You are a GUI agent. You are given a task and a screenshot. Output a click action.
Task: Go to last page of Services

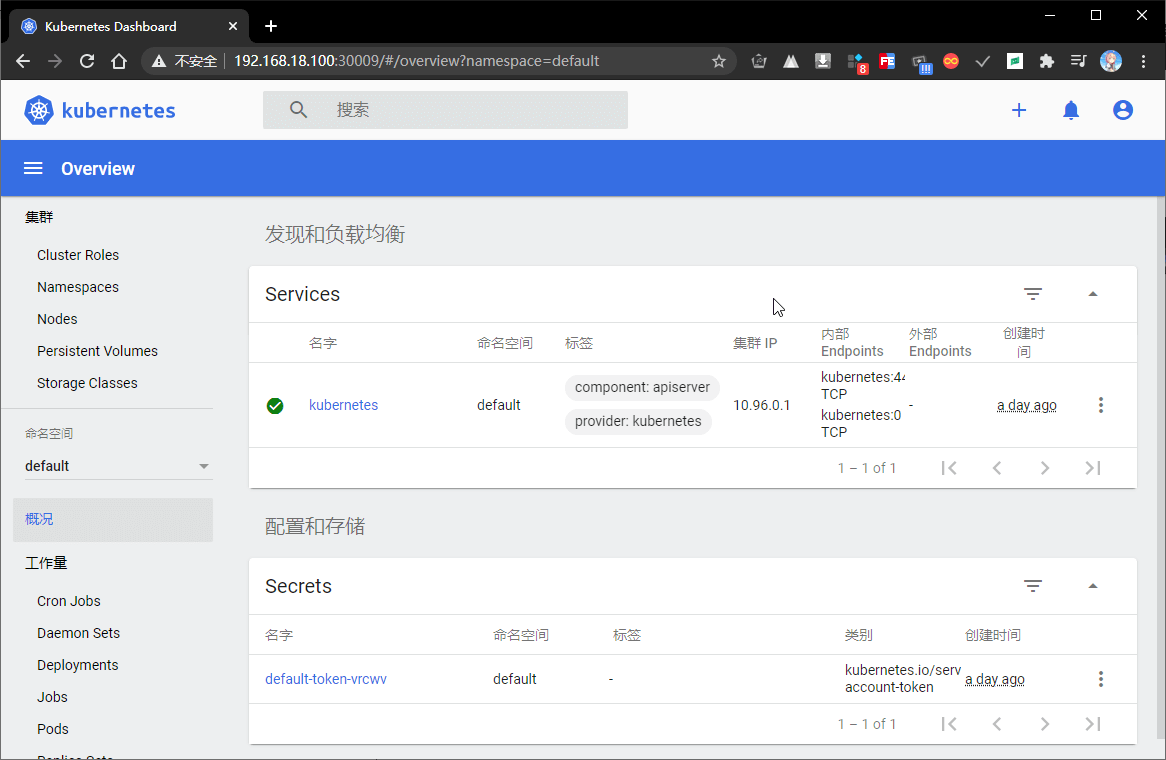tap(1092, 468)
